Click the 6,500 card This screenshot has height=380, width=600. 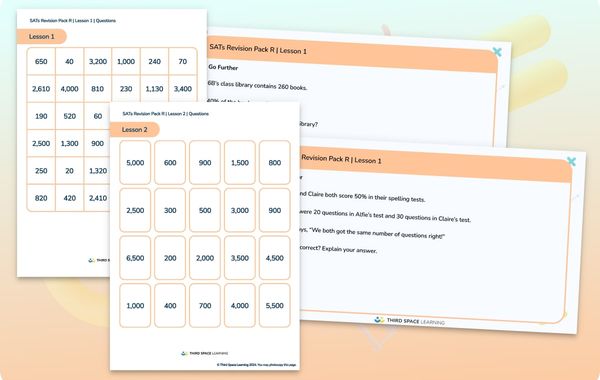135,258
